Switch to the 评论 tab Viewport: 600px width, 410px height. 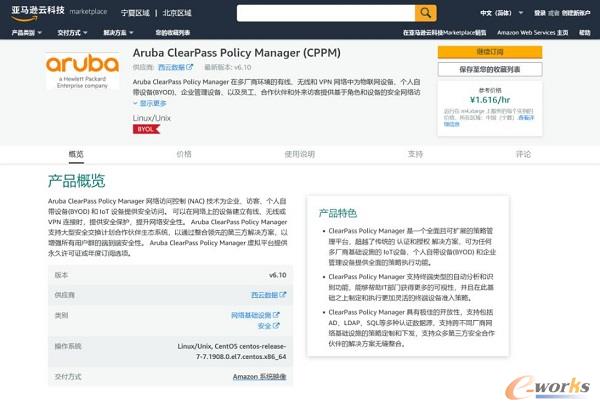point(523,155)
